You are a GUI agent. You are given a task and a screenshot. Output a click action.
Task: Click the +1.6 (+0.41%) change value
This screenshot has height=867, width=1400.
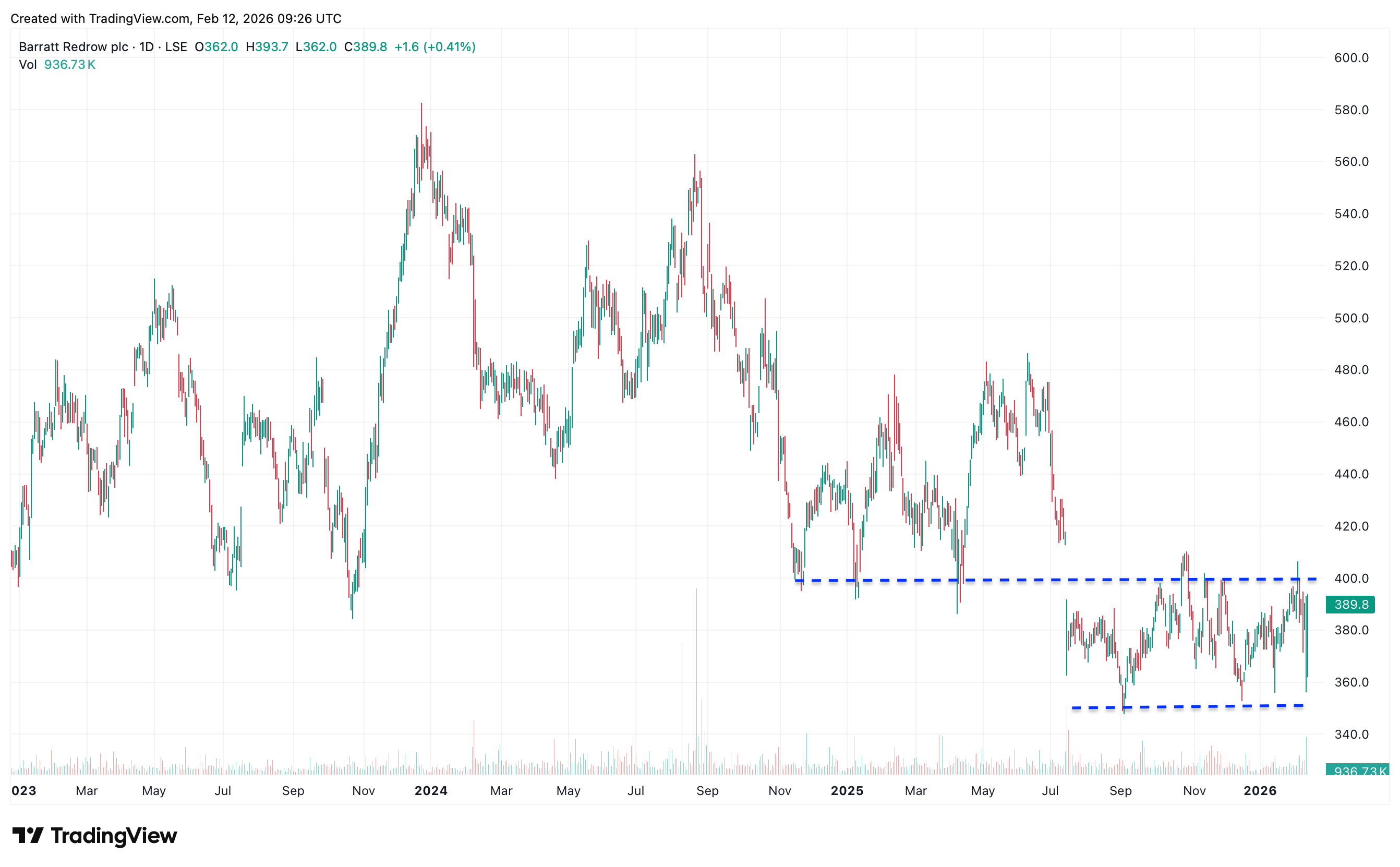click(435, 46)
